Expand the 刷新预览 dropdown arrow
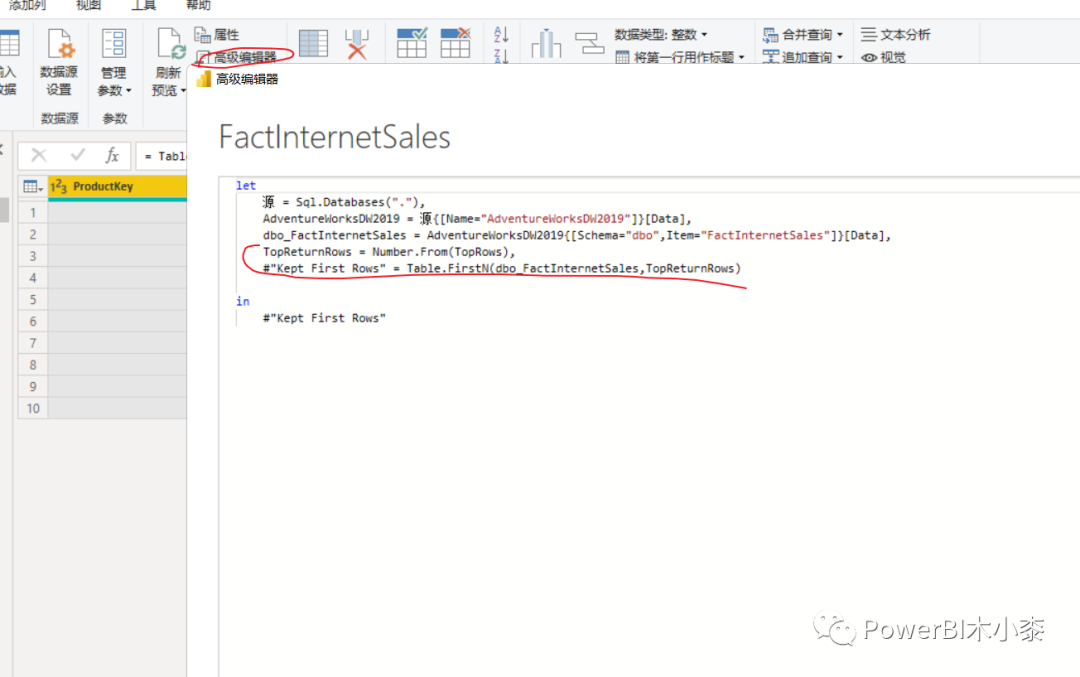The width and height of the screenshot is (1080, 677). click(x=183, y=91)
